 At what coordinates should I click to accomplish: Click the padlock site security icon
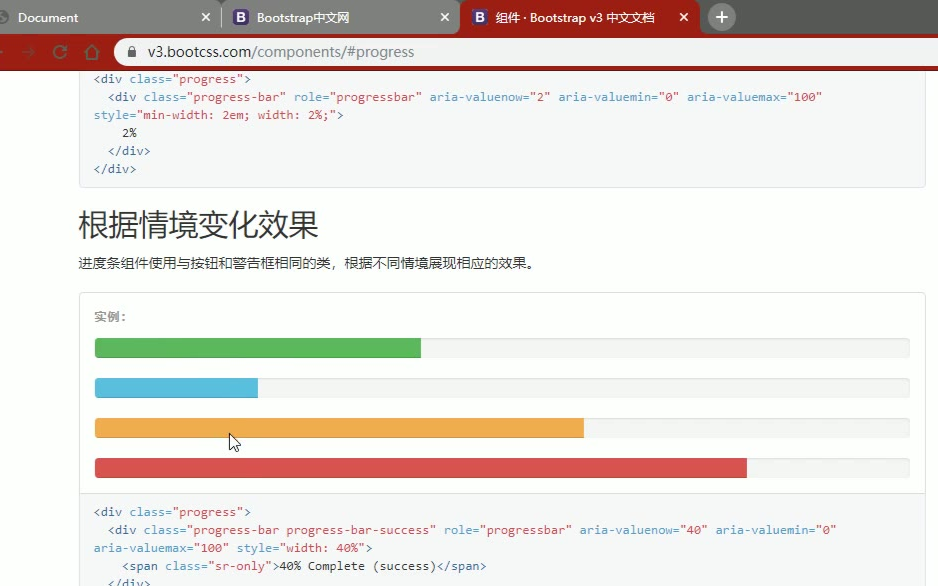132,52
